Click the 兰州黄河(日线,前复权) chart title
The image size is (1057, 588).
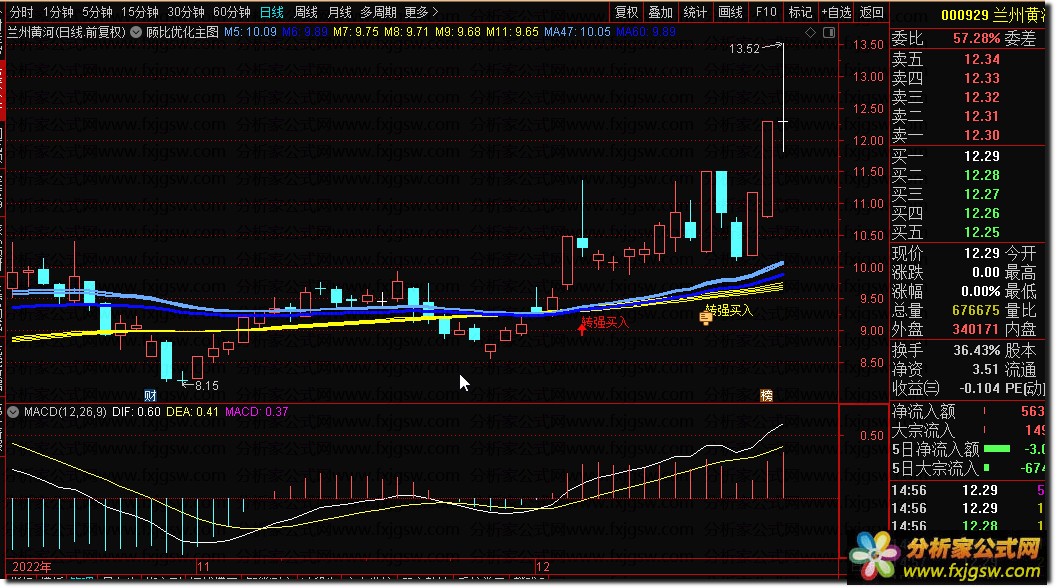point(66,32)
